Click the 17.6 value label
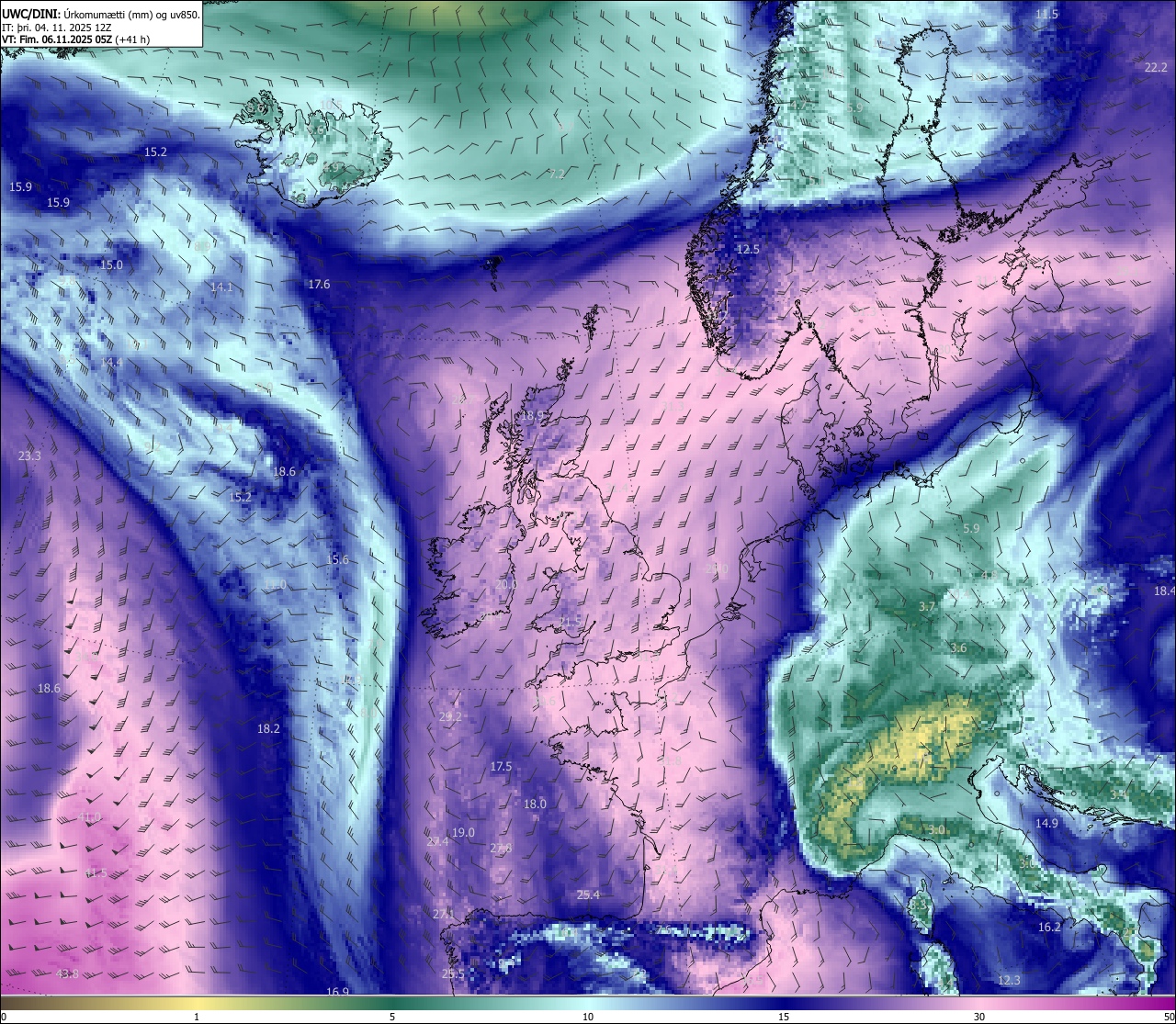 click(319, 285)
